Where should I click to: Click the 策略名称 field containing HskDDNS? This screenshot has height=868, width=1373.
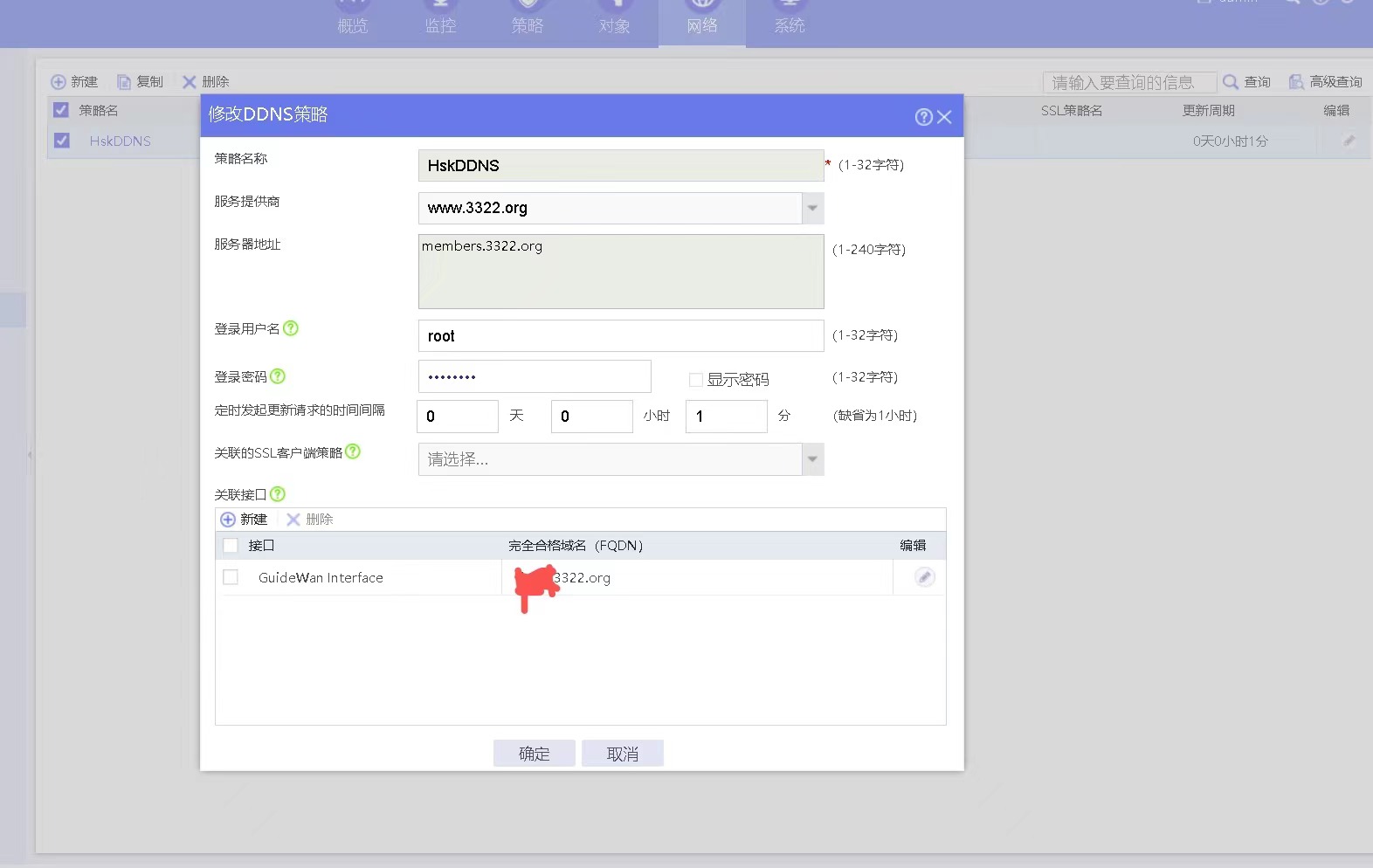621,166
